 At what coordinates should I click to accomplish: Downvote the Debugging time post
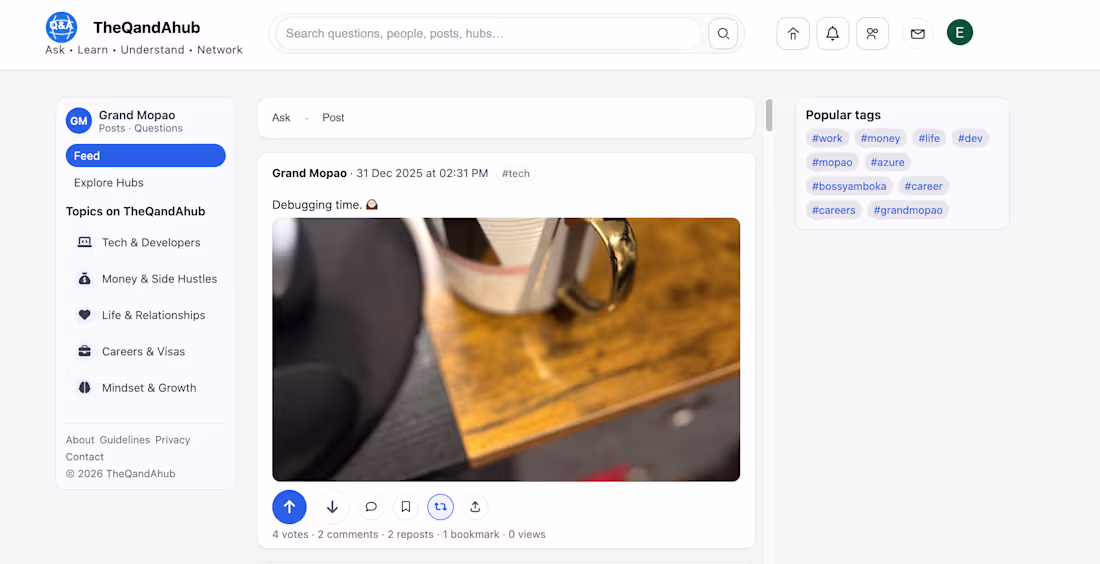(x=333, y=506)
